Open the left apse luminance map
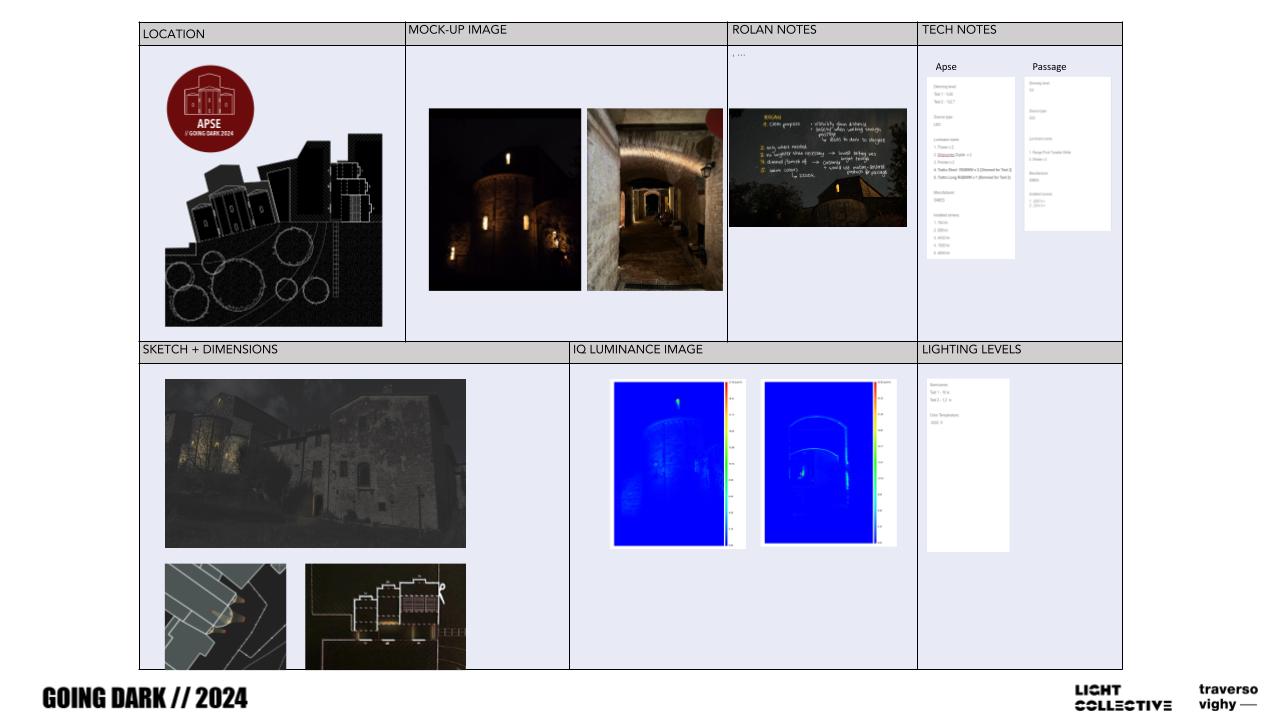 tap(678, 464)
